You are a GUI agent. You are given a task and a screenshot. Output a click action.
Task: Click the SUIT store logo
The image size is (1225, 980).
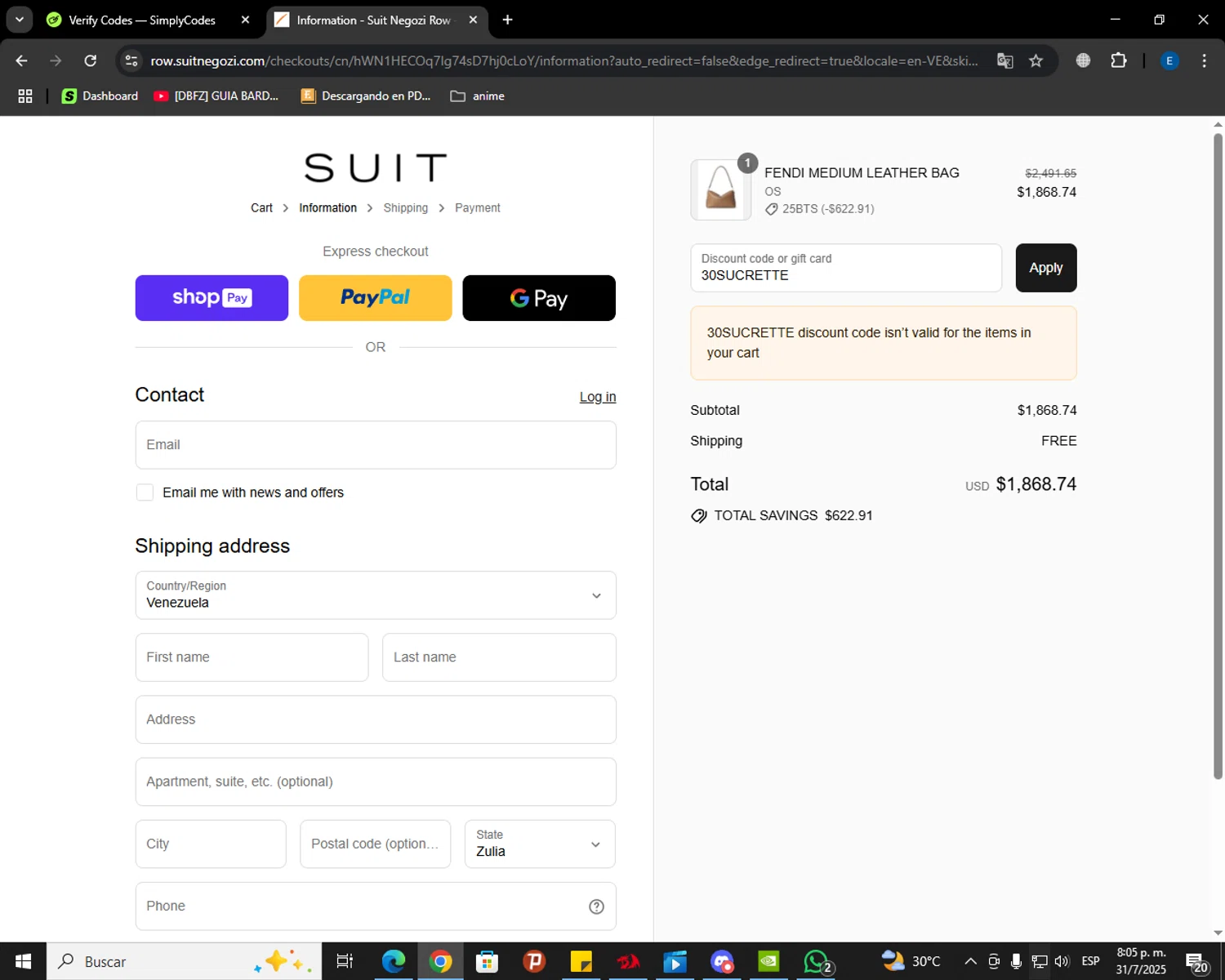point(376,168)
